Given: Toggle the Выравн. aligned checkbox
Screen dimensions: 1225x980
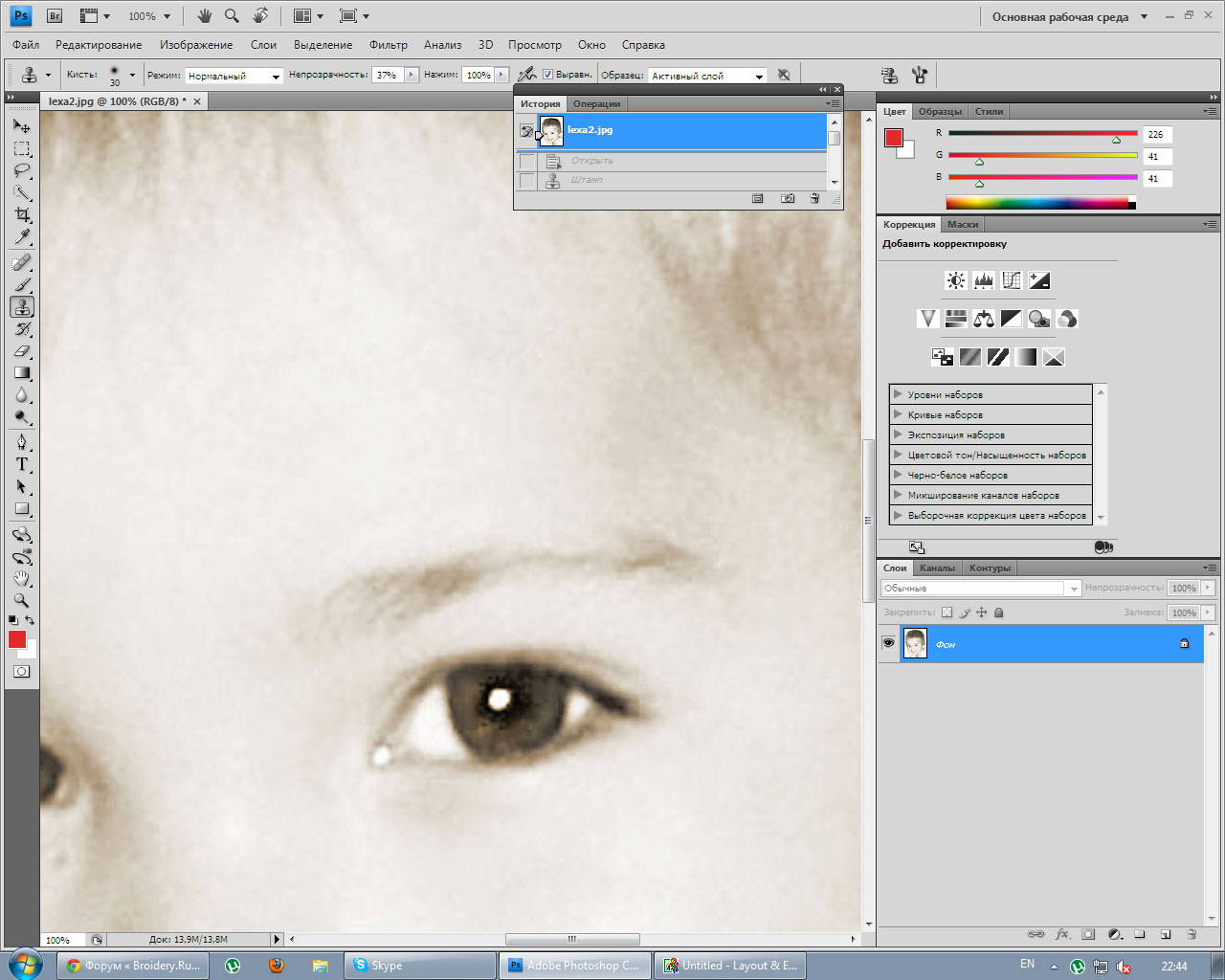Looking at the screenshot, I should (x=548, y=75).
